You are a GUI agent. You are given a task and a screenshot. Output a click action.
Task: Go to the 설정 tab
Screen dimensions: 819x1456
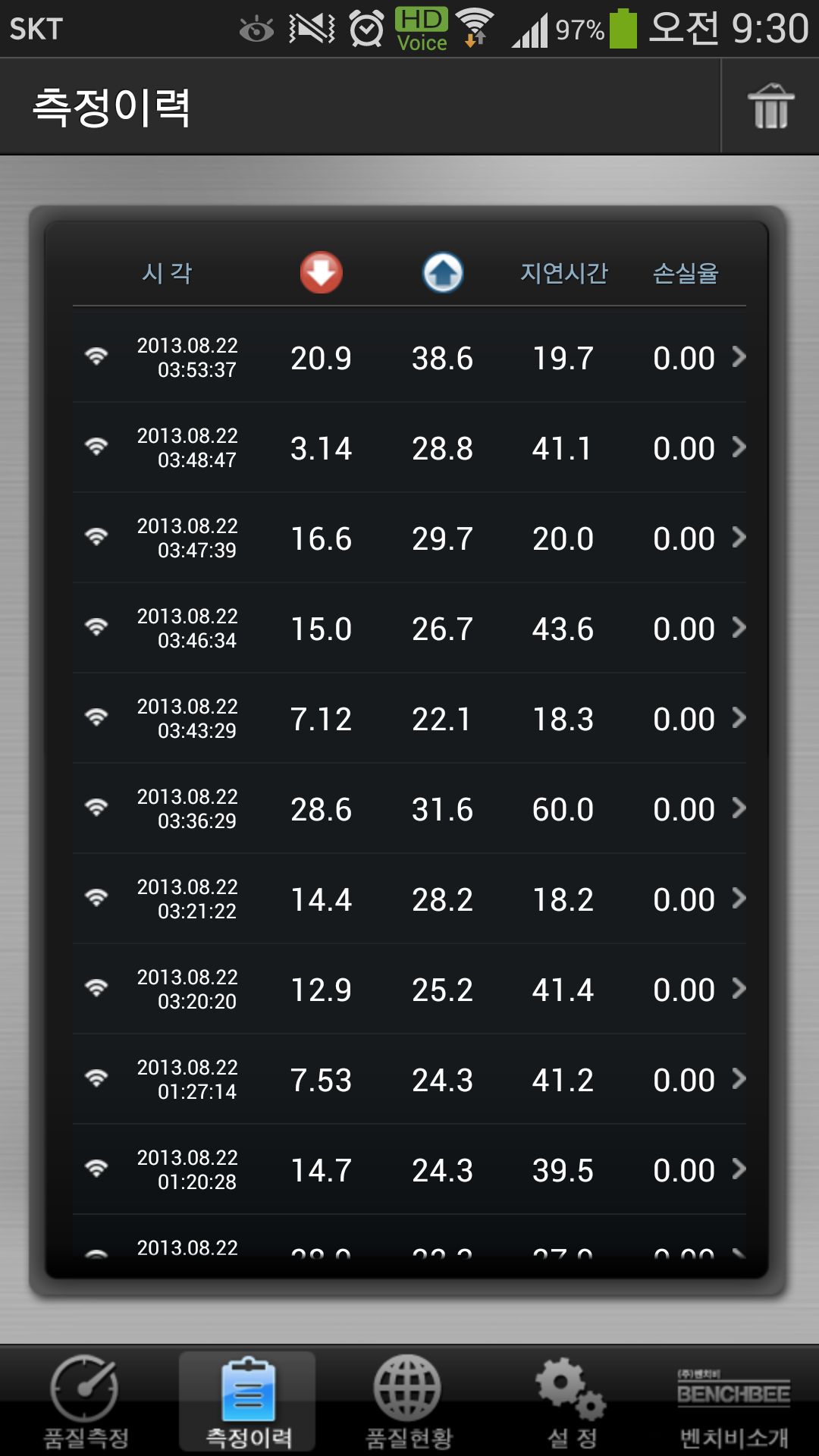[x=572, y=1401]
